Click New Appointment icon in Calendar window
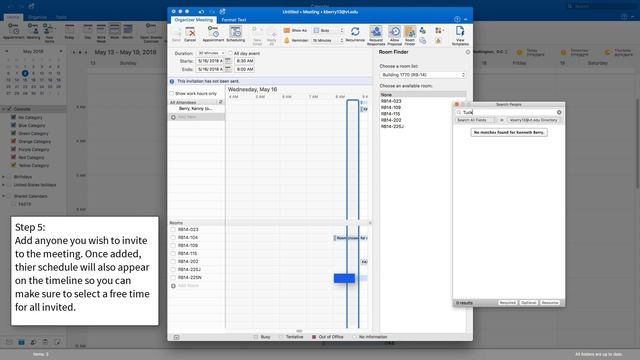This screenshot has width=640, height=360. (x=14, y=29)
